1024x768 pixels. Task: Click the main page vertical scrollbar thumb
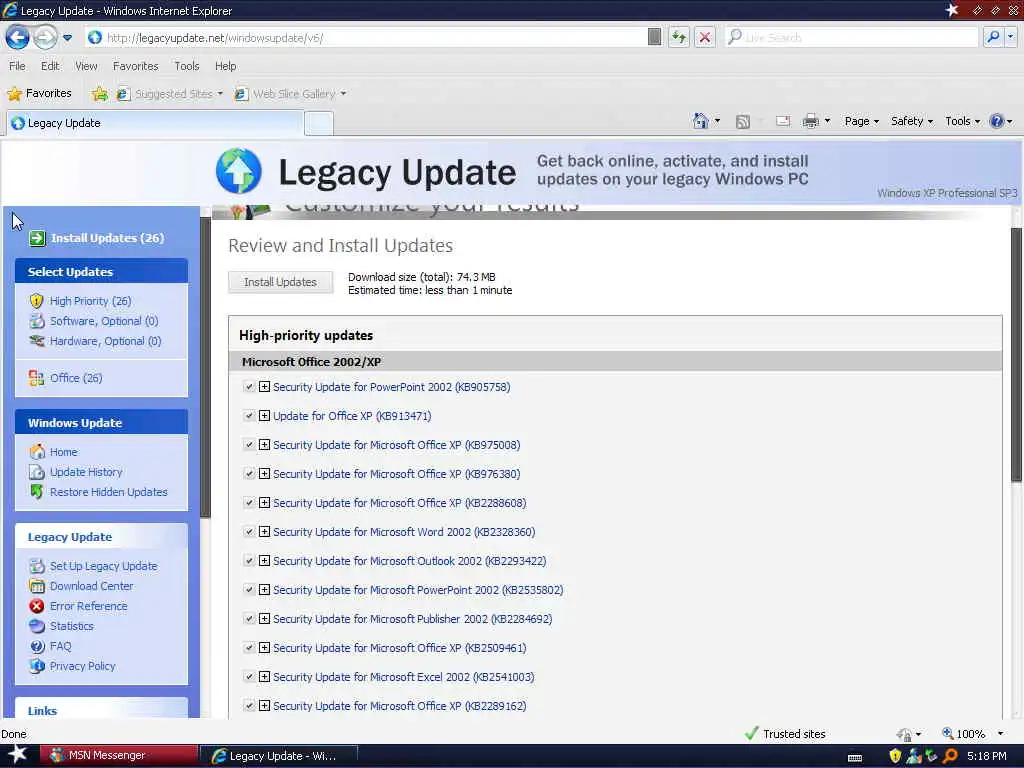tap(1016, 355)
